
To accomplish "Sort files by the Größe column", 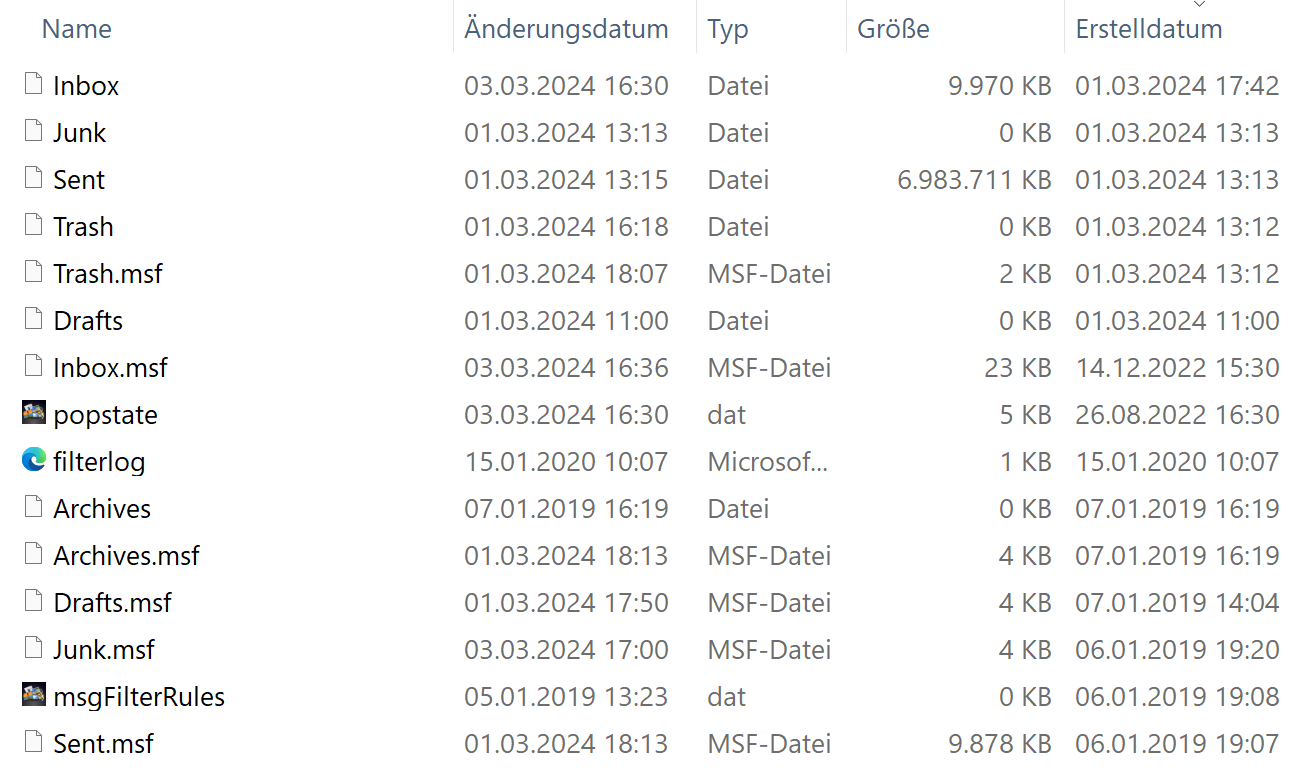I will (x=893, y=29).
